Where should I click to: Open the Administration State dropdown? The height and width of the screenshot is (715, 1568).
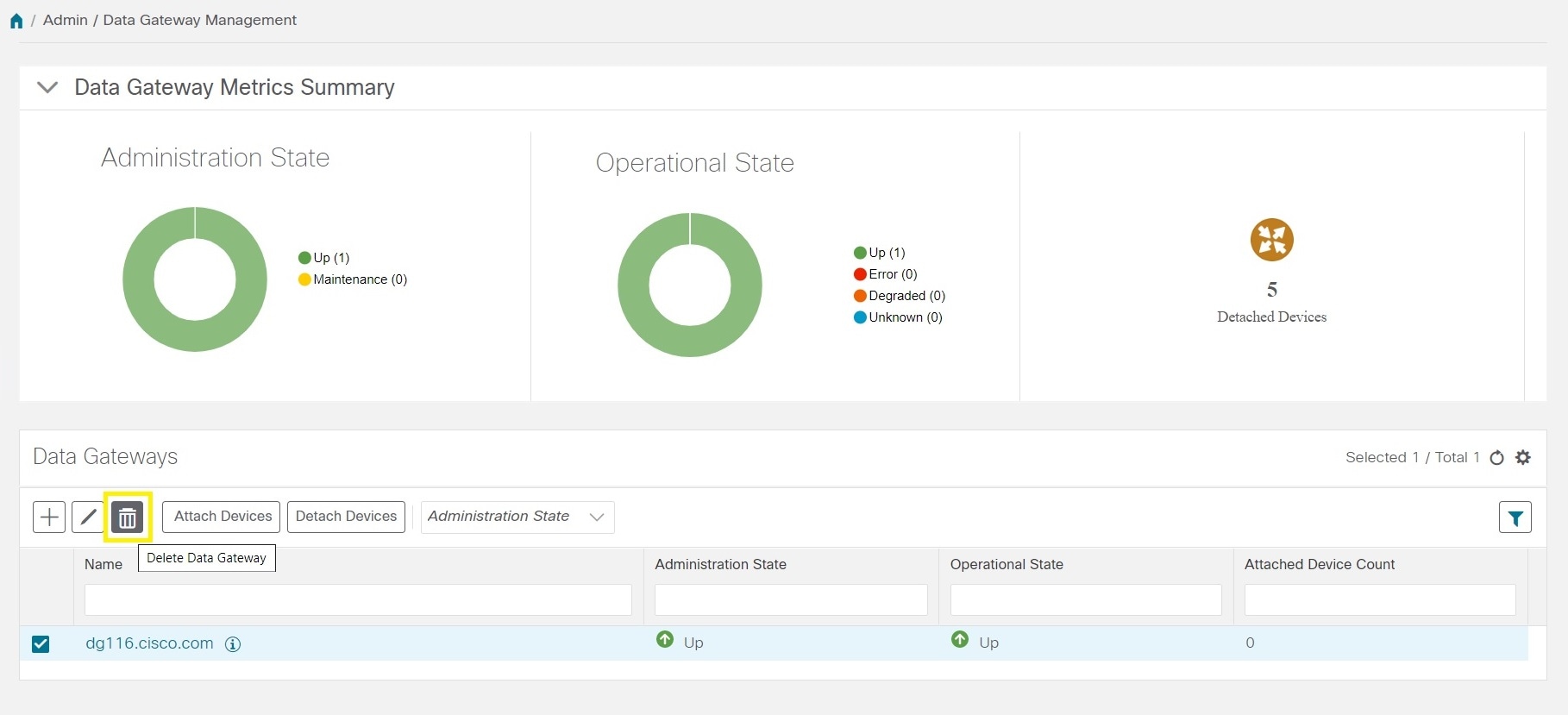click(x=517, y=517)
